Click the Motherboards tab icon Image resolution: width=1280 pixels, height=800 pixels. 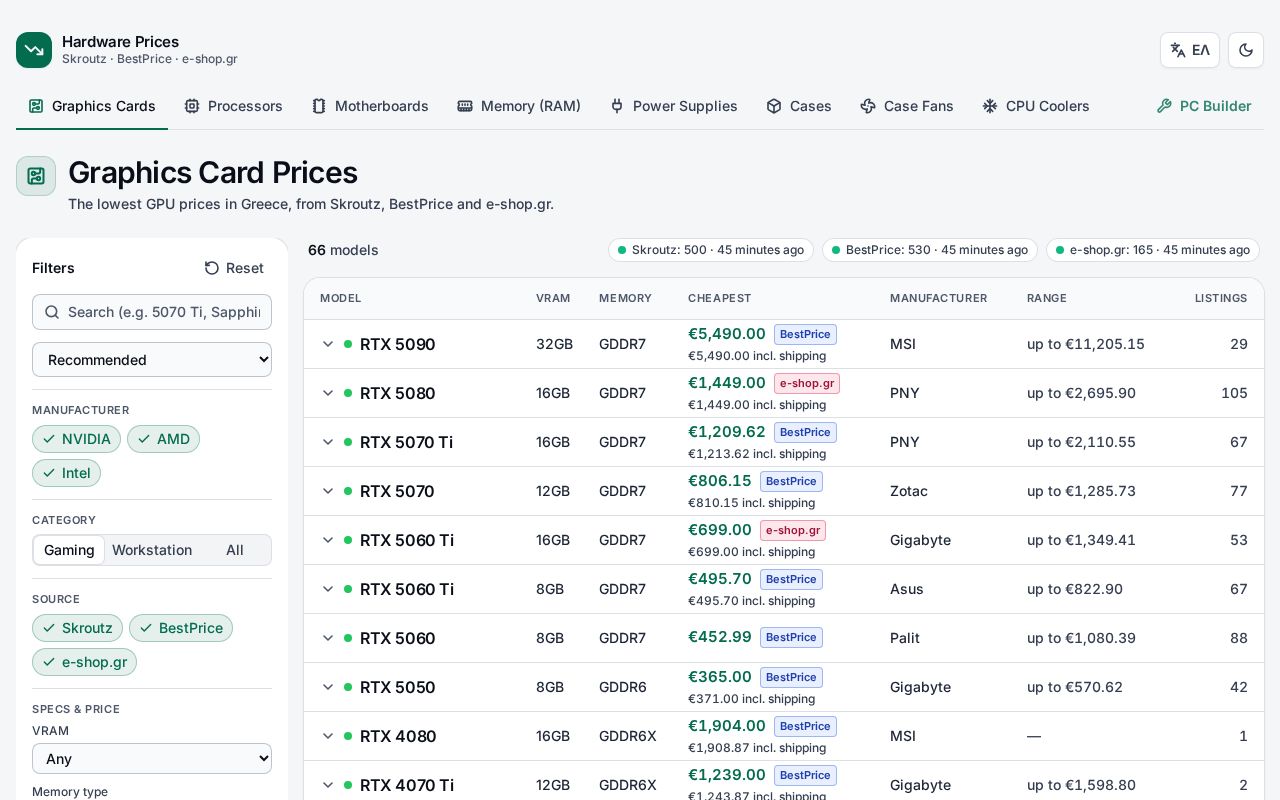319,106
